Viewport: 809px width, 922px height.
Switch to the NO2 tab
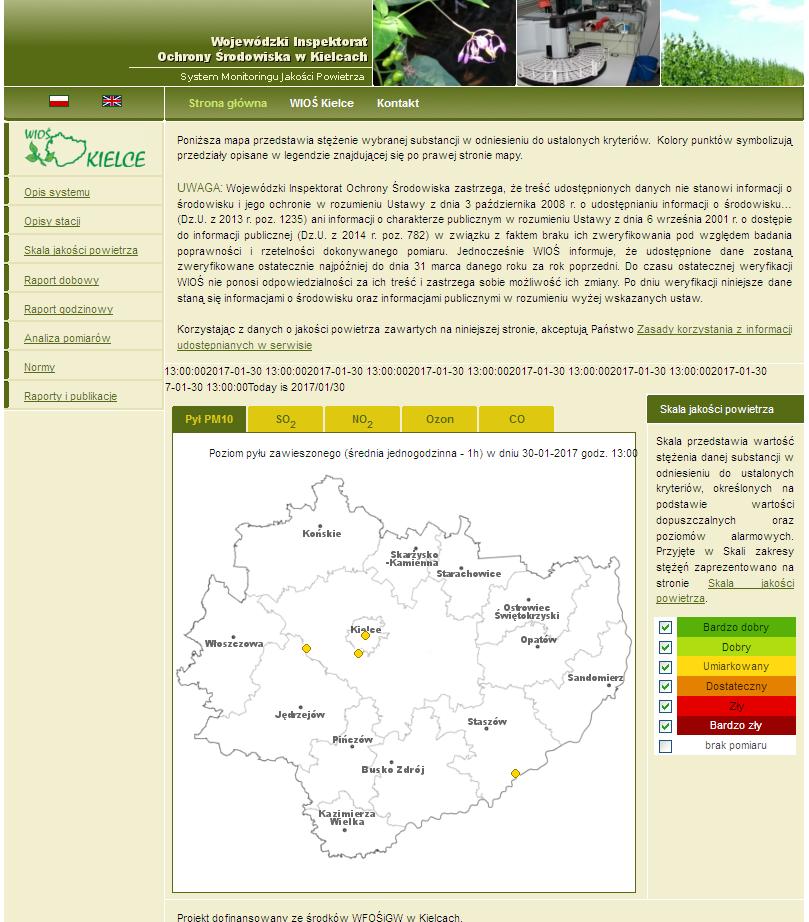362,419
